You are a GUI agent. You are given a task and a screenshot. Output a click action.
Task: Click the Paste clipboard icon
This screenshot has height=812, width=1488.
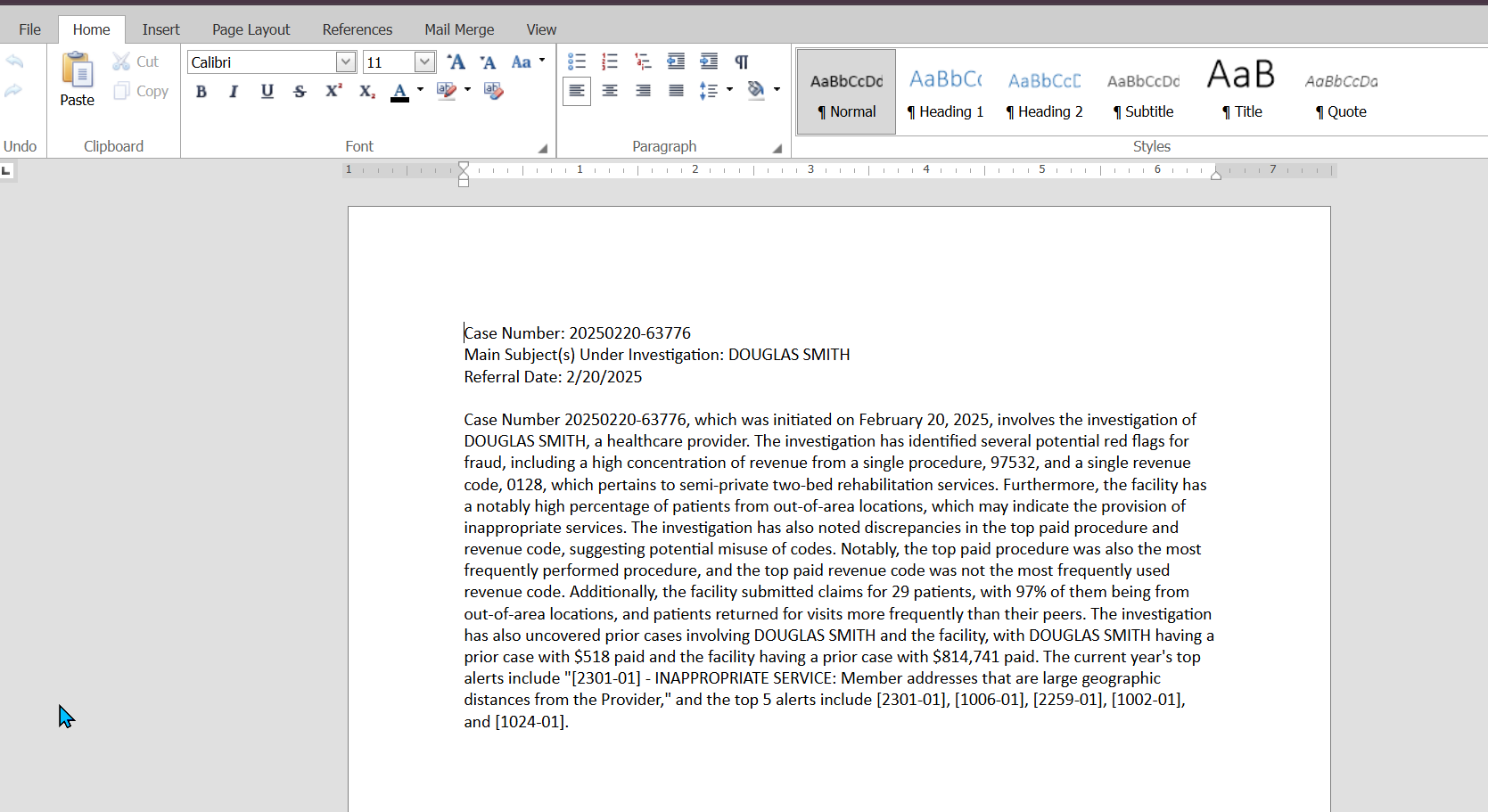[x=77, y=79]
